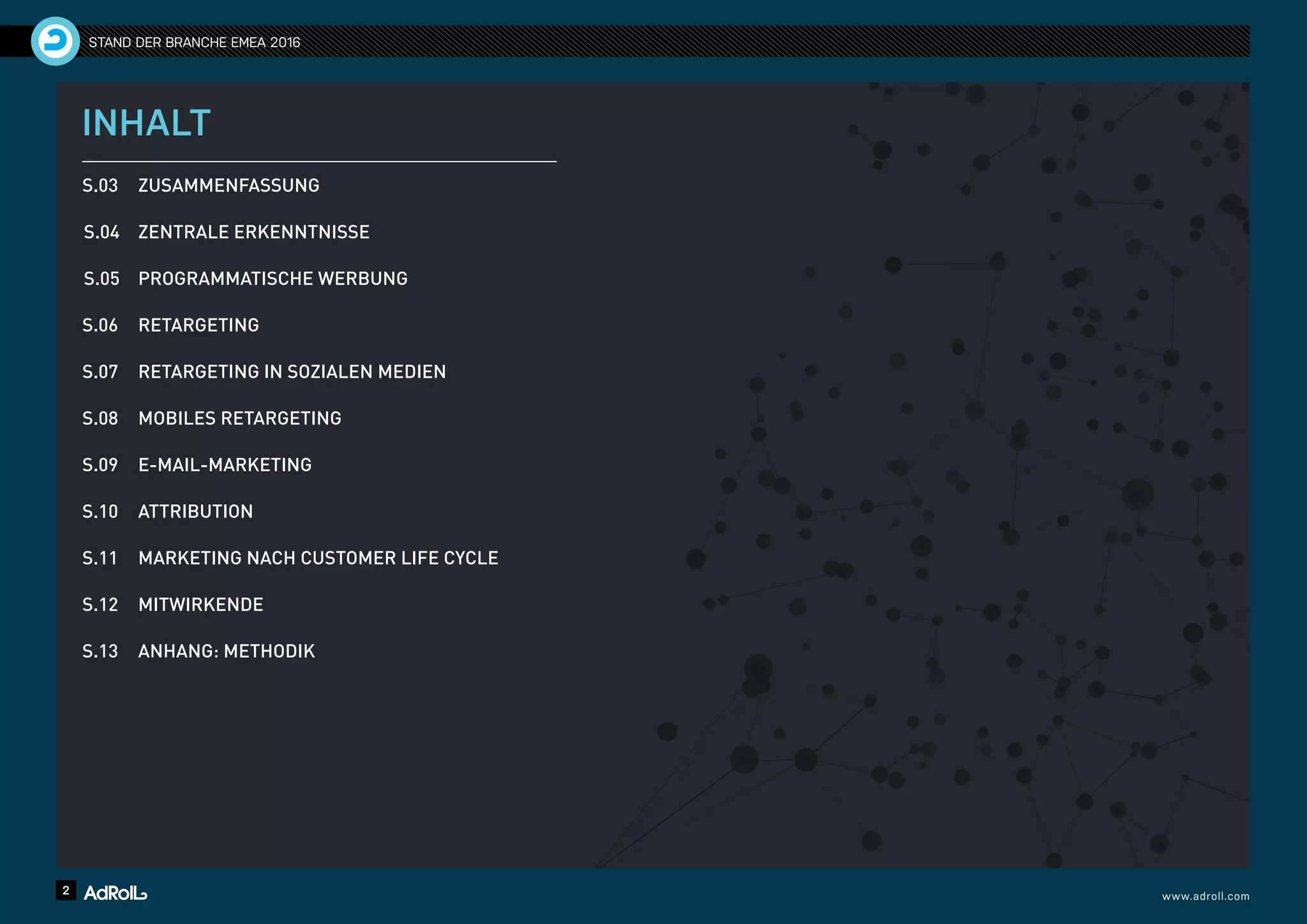Select the MITWIRKENDE contents entry

pos(200,605)
